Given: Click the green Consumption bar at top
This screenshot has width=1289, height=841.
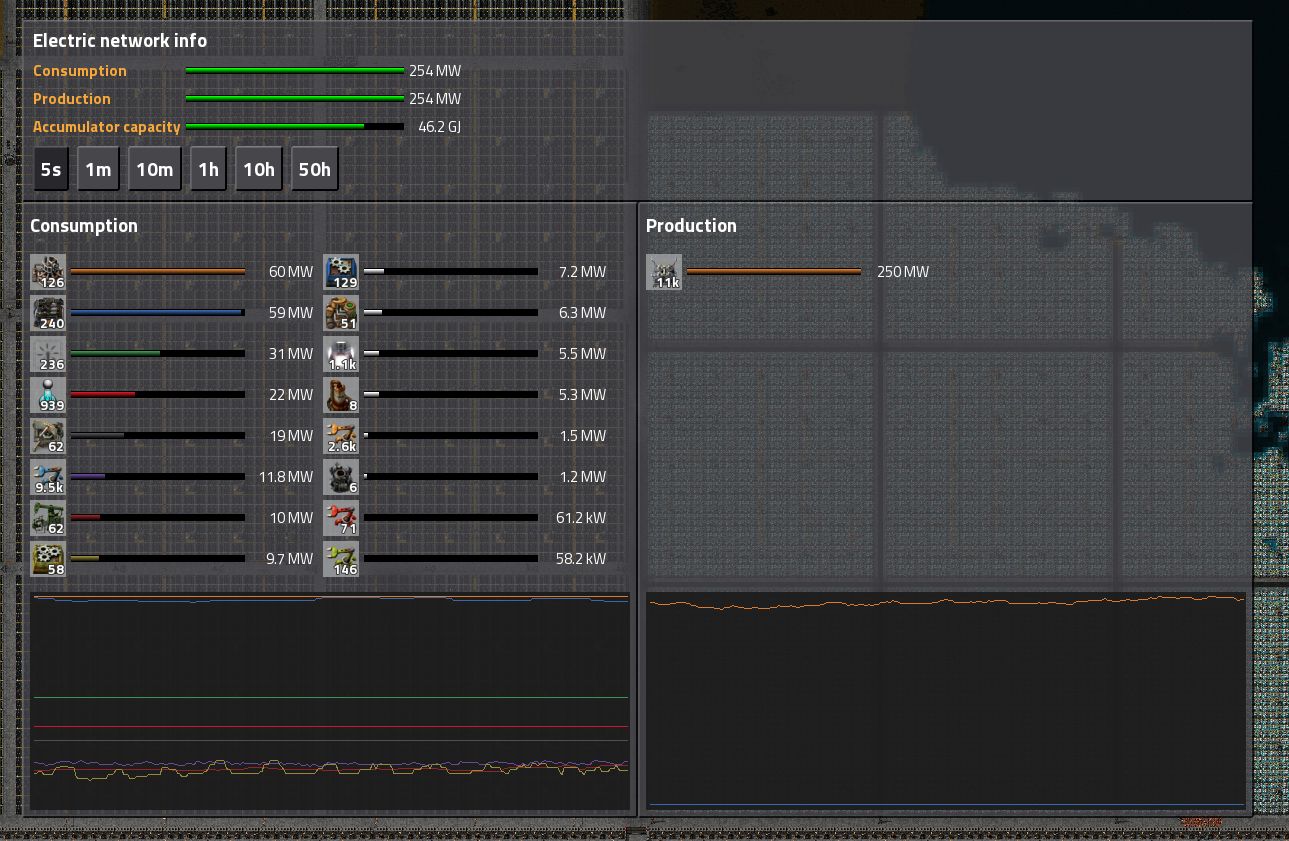Looking at the screenshot, I should point(295,71).
